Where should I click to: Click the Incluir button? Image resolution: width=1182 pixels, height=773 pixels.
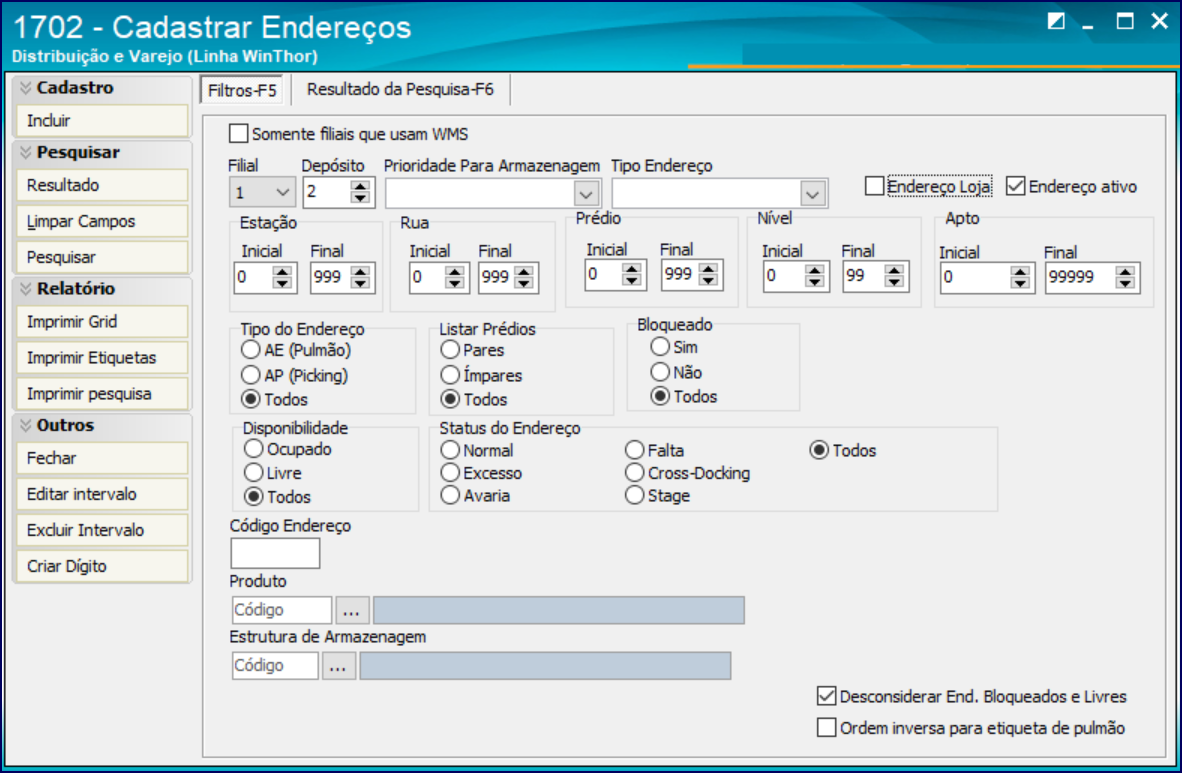coord(102,121)
